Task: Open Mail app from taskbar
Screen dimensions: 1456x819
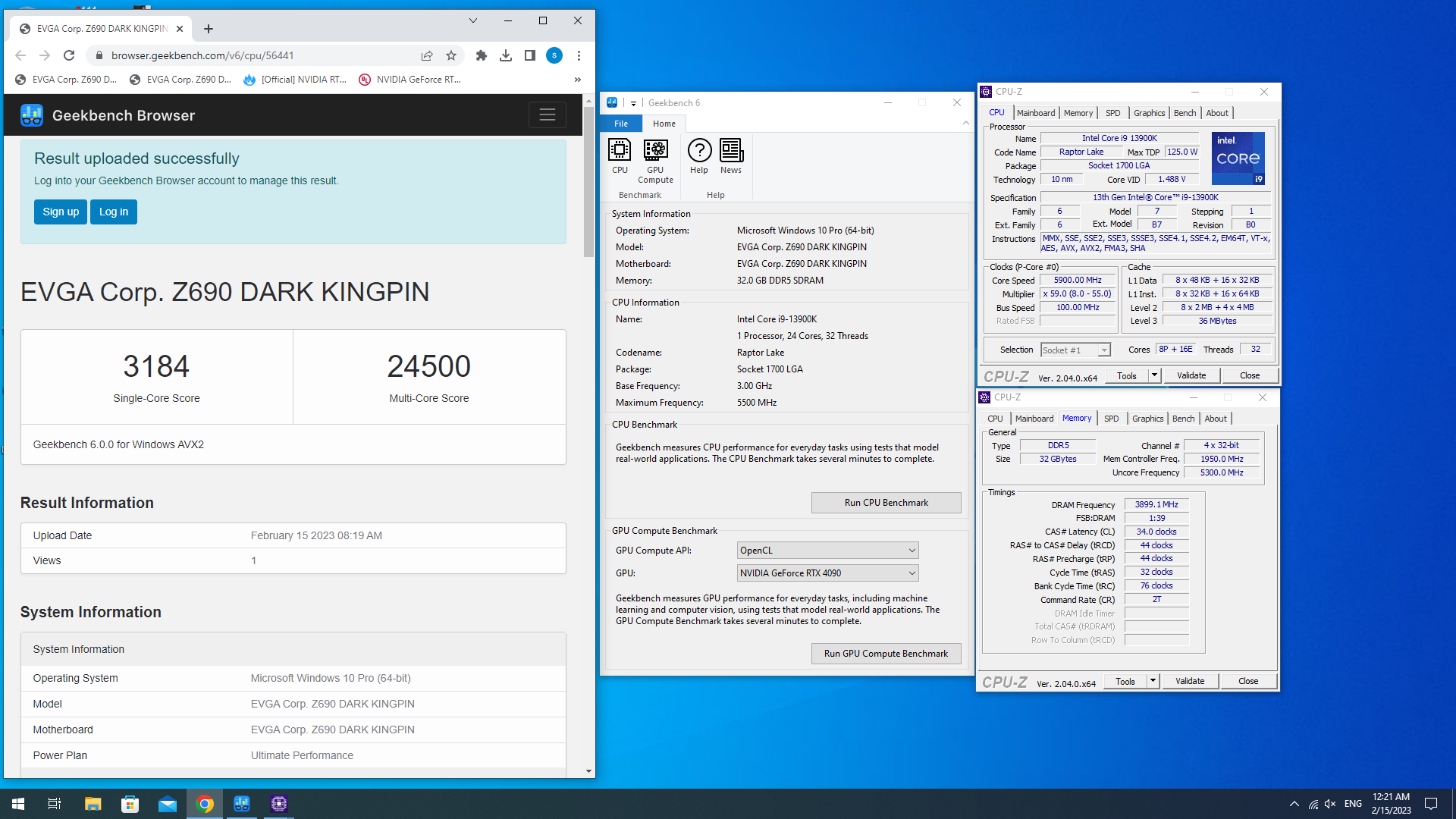Action: [x=168, y=804]
